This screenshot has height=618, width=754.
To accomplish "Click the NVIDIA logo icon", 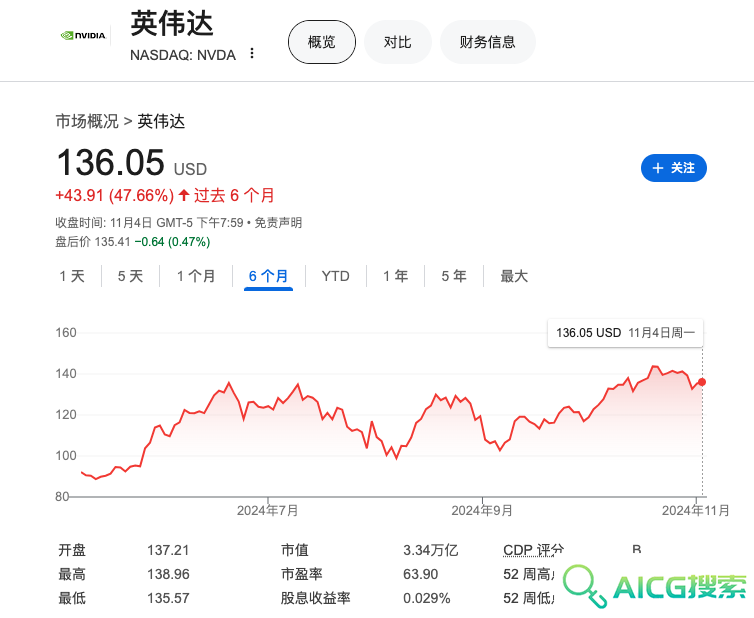I will pyautogui.click(x=83, y=35).
